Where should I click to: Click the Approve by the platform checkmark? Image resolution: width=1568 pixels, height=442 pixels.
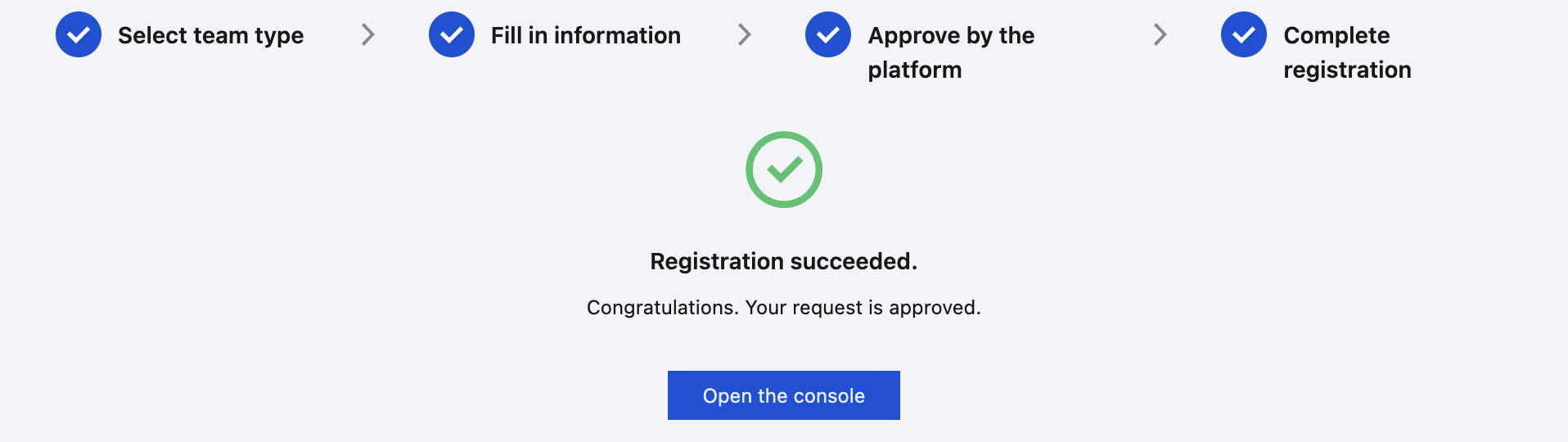pos(828,35)
